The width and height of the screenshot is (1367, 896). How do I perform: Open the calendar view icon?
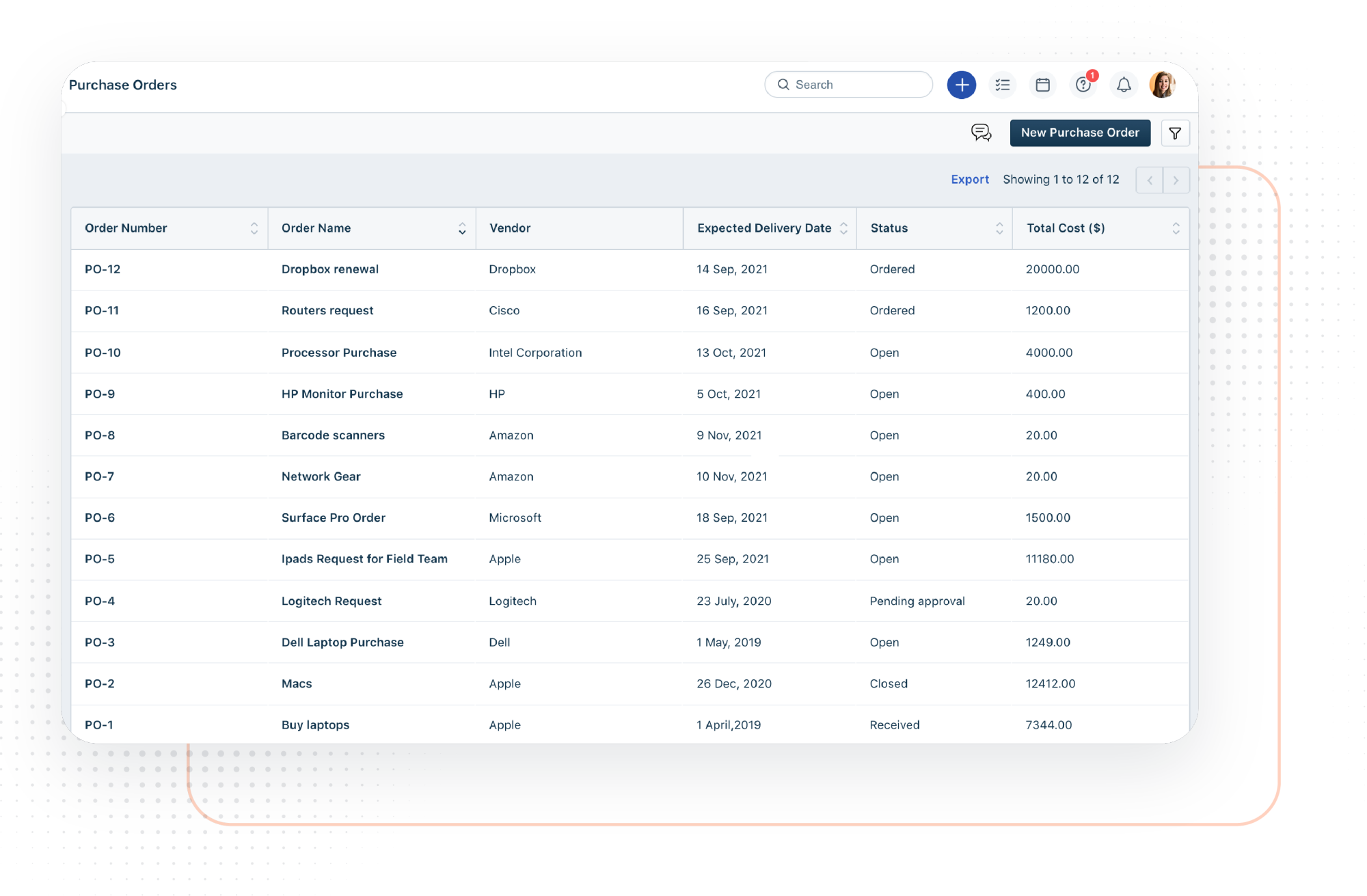pyautogui.click(x=1042, y=84)
